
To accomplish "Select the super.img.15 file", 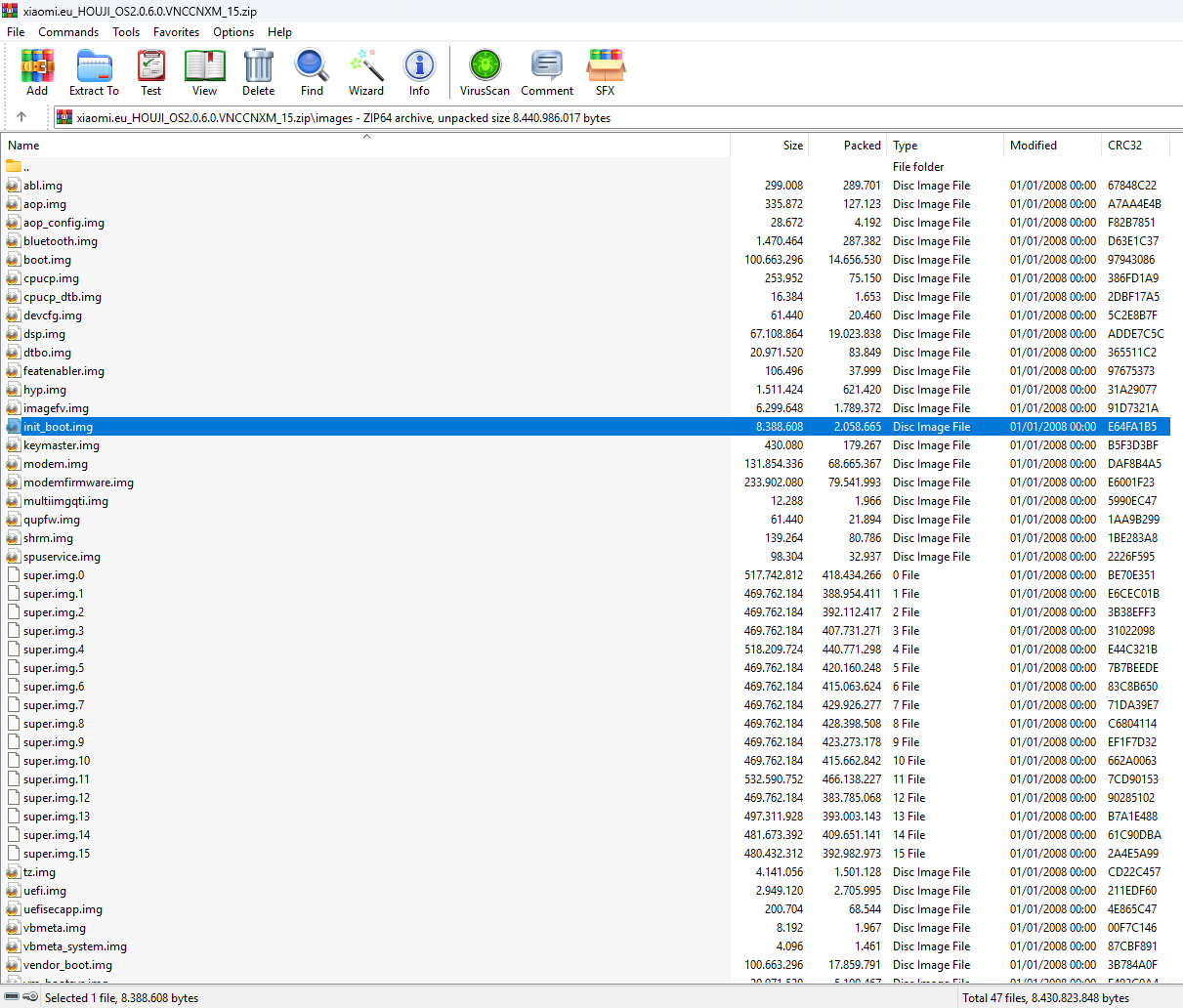I will pos(57,854).
